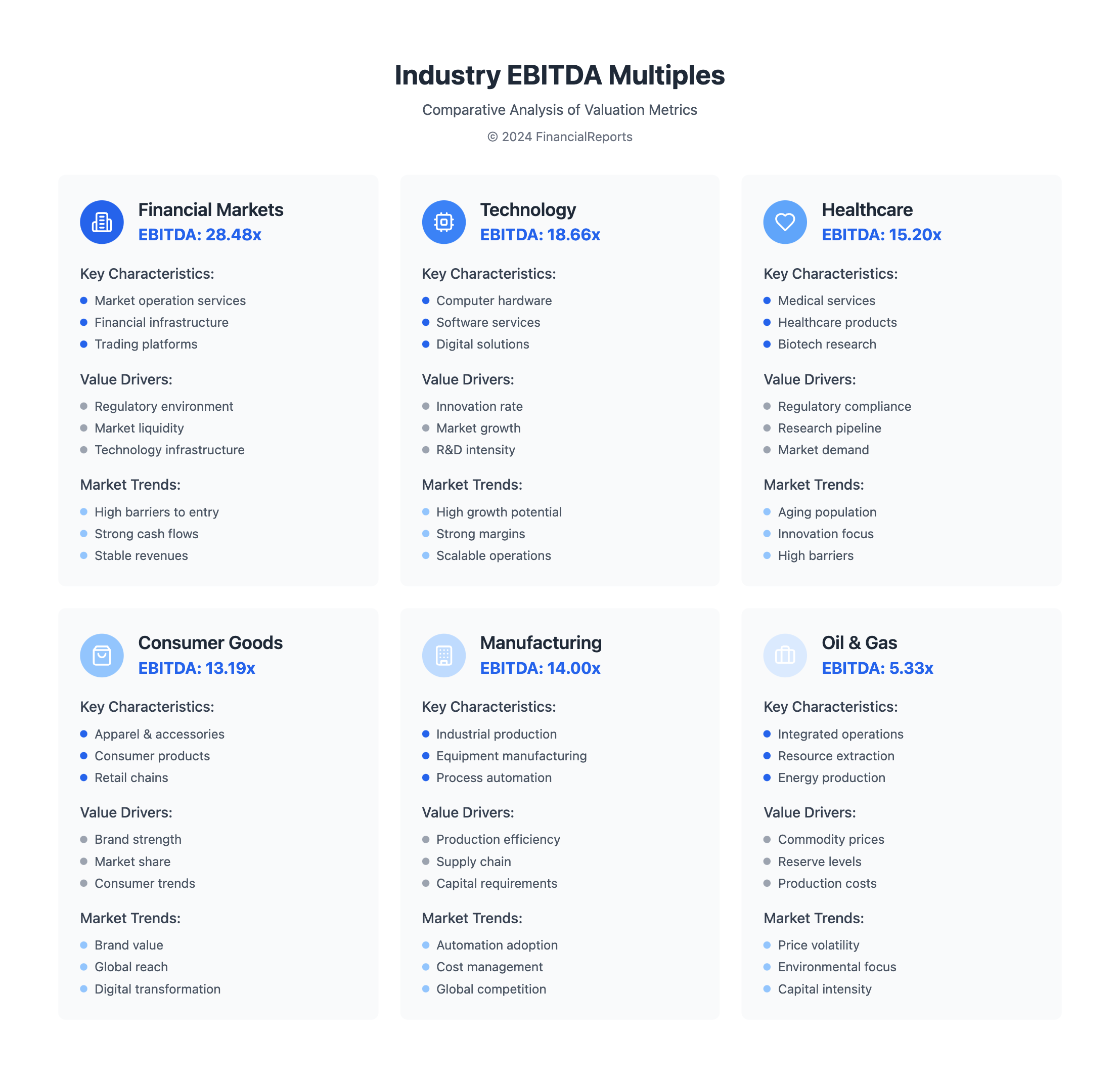The width and height of the screenshot is (1120, 1078).
Task: Toggle the bullet next to Price volatility
Action: [x=768, y=945]
